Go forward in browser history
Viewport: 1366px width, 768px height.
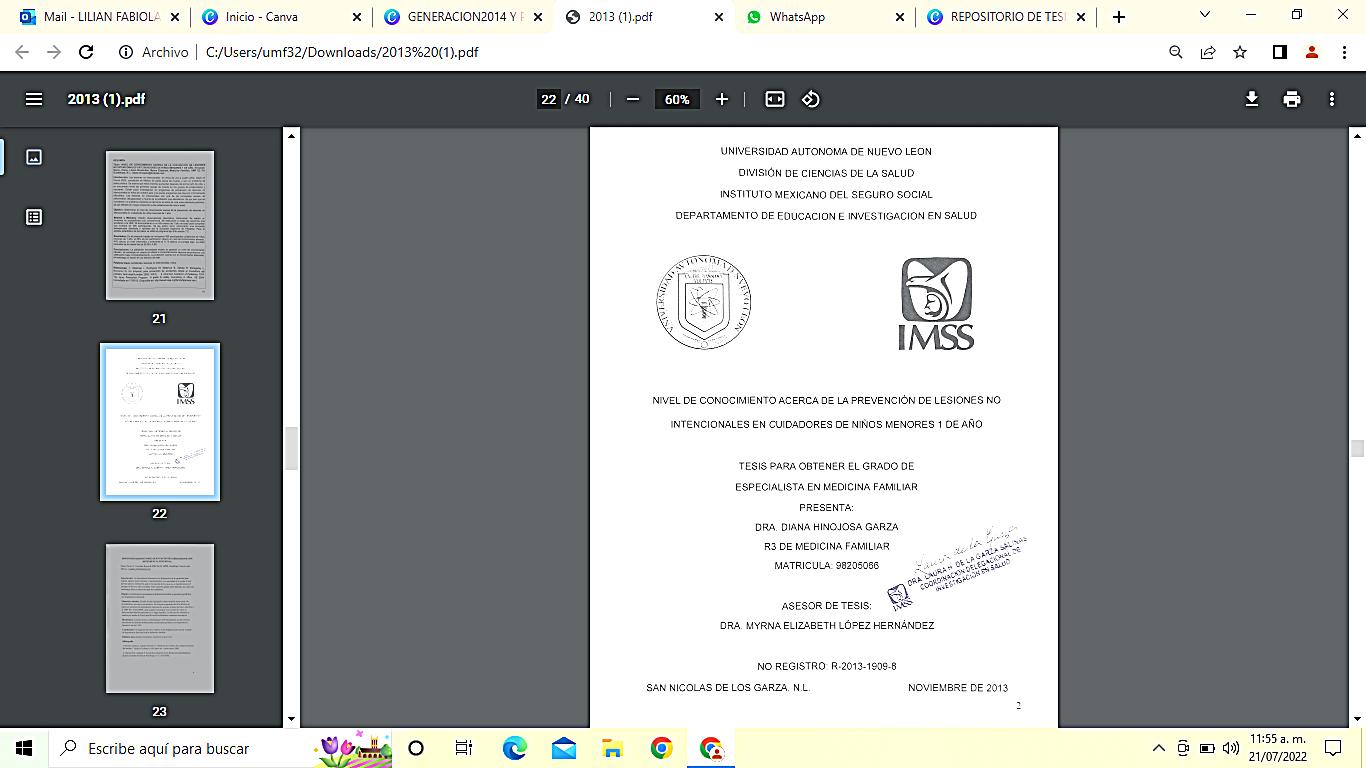[x=54, y=52]
